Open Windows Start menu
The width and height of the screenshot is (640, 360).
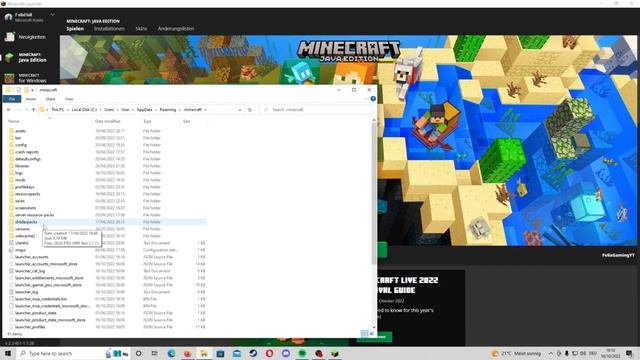[8, 353]
